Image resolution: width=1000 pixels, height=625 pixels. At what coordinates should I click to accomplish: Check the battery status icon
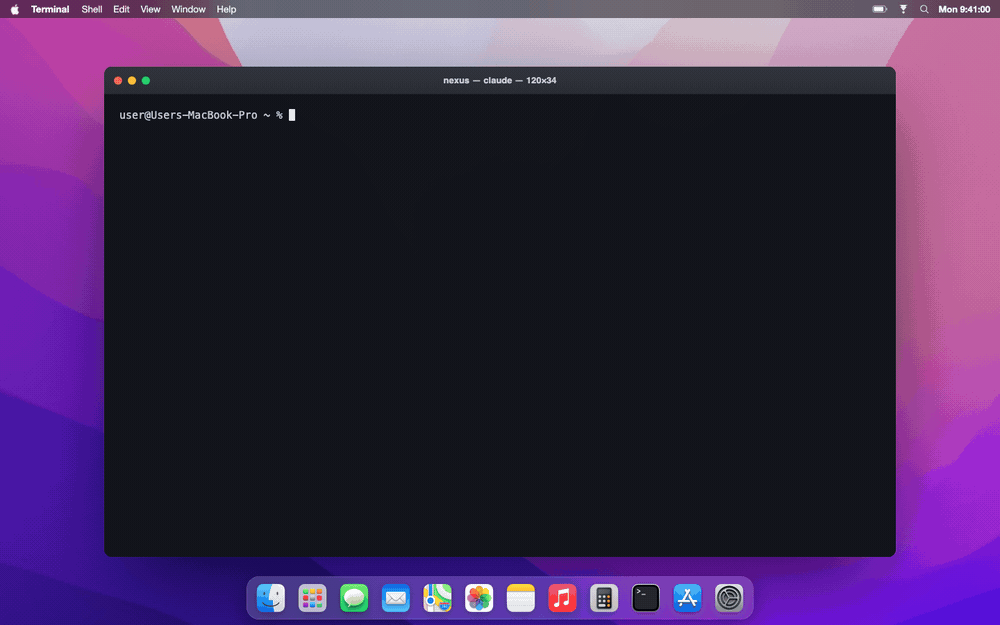tap(879, 9)
